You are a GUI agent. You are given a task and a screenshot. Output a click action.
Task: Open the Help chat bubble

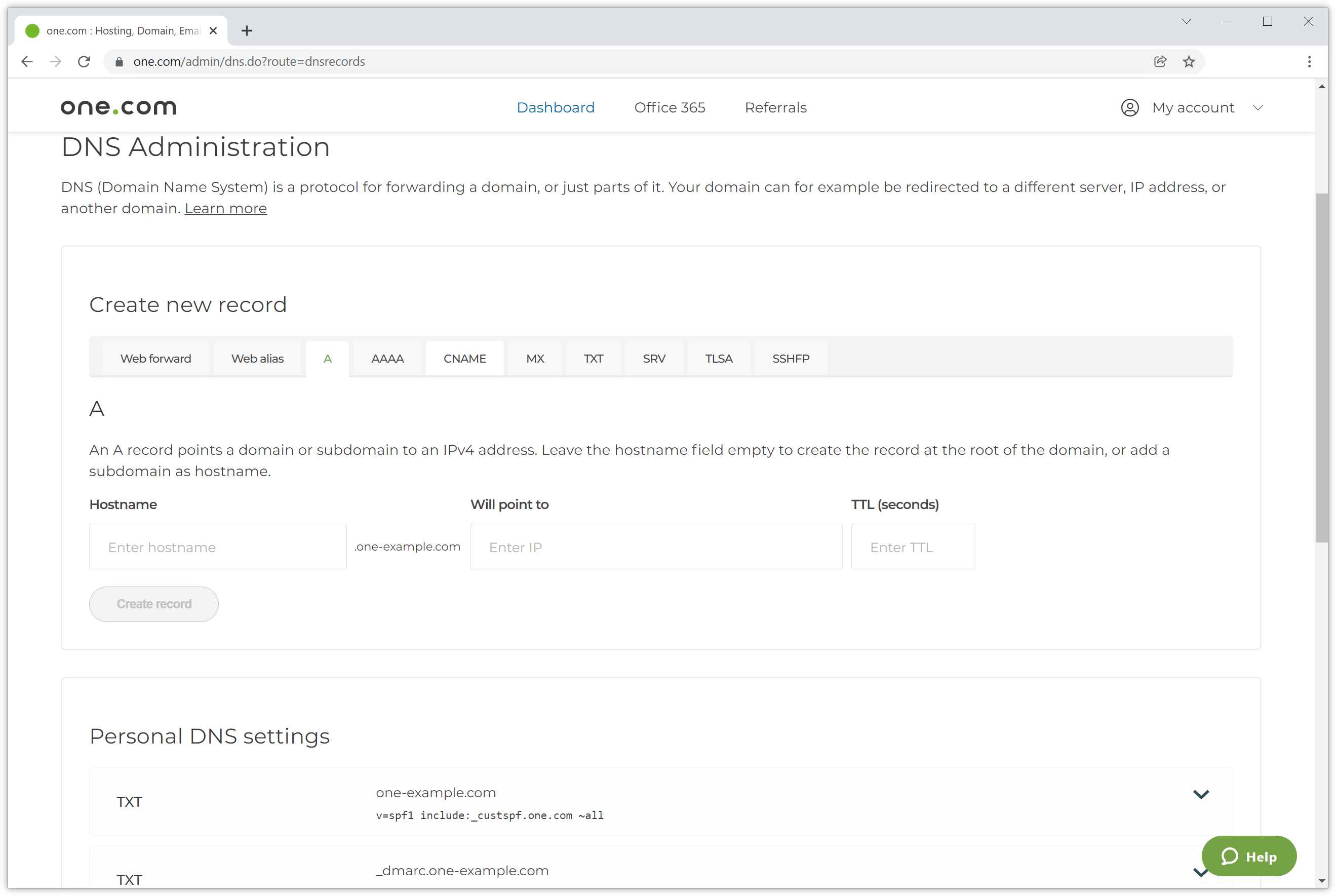pyautogui.click(x=1248, y=856)
